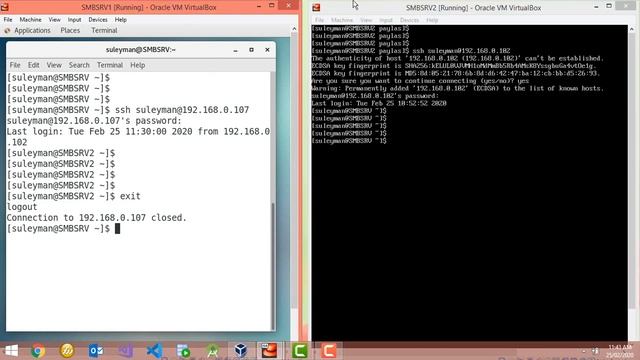Click the 'ssh suleyman@192.168.0.107' command line

(128, 110)
